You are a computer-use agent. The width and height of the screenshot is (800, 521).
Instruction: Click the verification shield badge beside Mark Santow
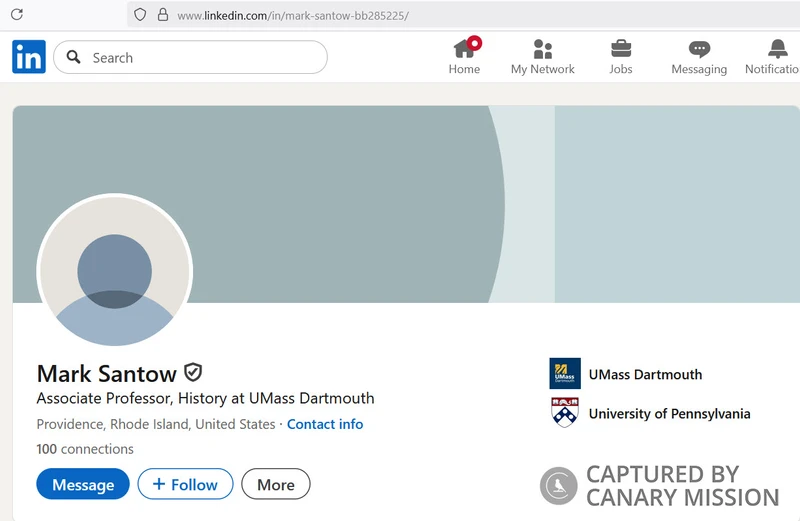193,373
